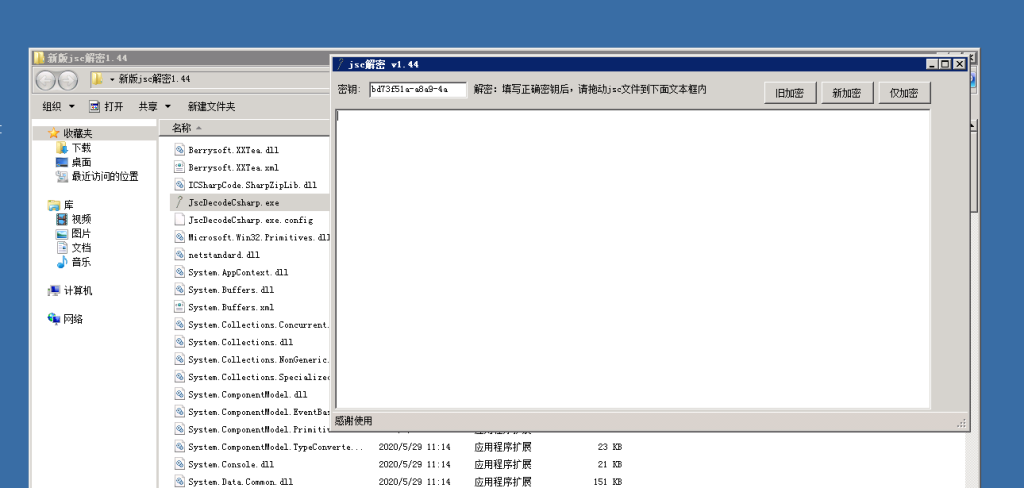Click the JscDecodeCsharp.exe.config file icon
This screenshot has width=1024, height=488.
(x=180, y=220)
